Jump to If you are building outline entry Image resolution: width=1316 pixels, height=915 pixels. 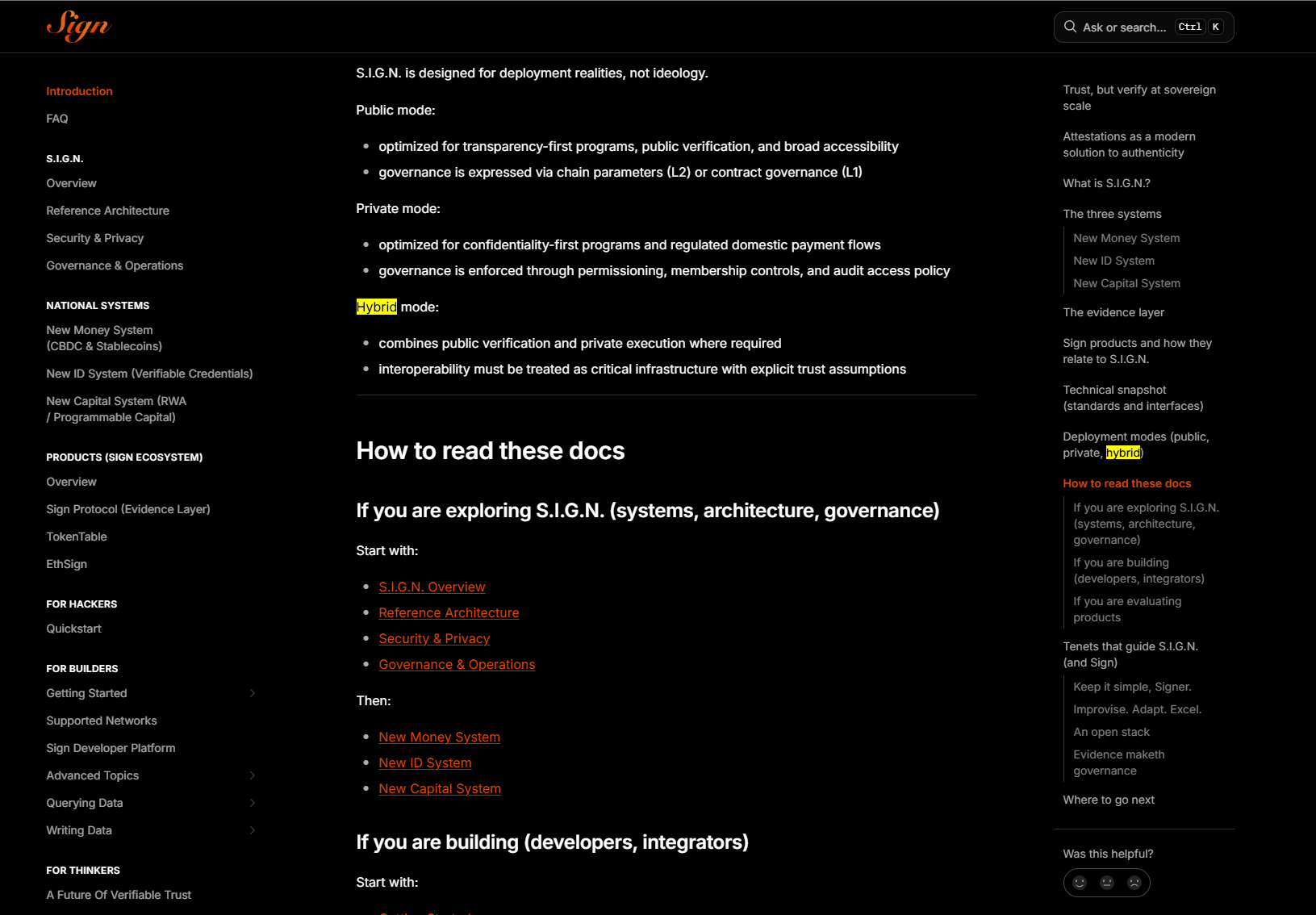point(1138,570)
